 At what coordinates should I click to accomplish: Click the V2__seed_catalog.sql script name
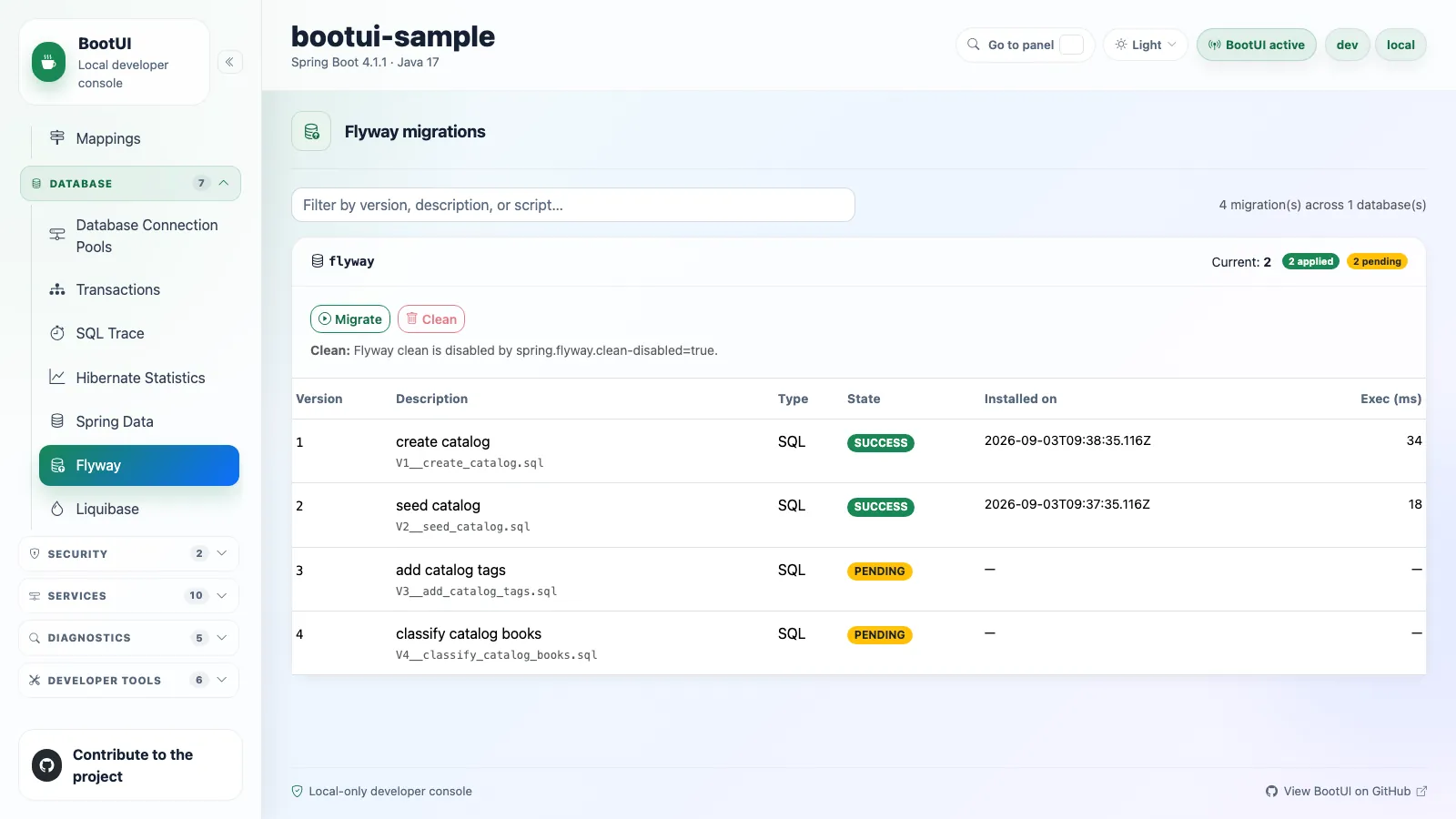pos(463,527)
